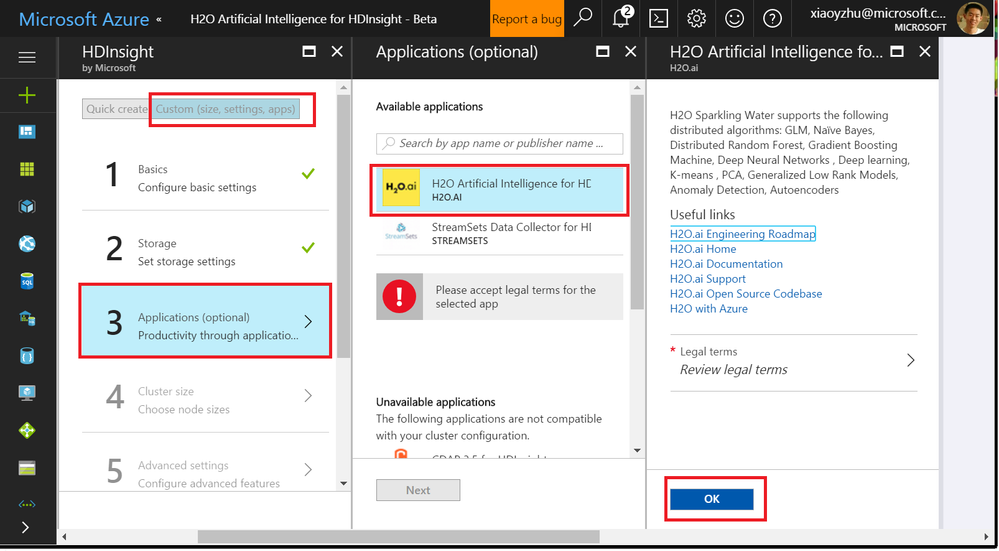The image size is (999, 551).
Task: Click the search by app name field
Action: coord(500,143)
